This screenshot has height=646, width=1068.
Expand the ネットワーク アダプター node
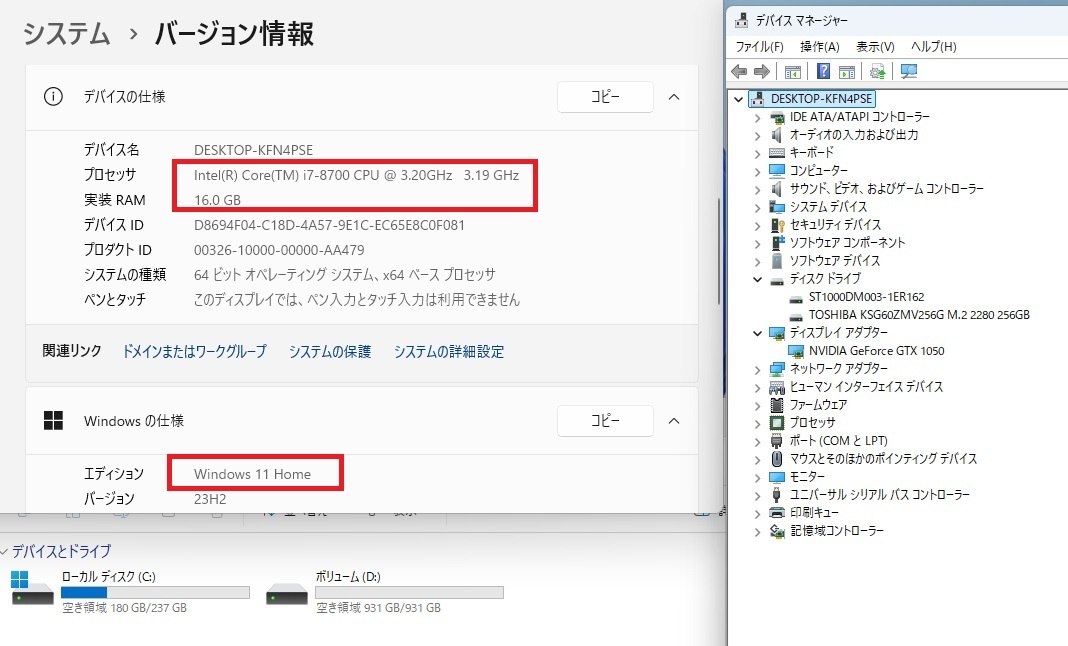pos(757,369)
